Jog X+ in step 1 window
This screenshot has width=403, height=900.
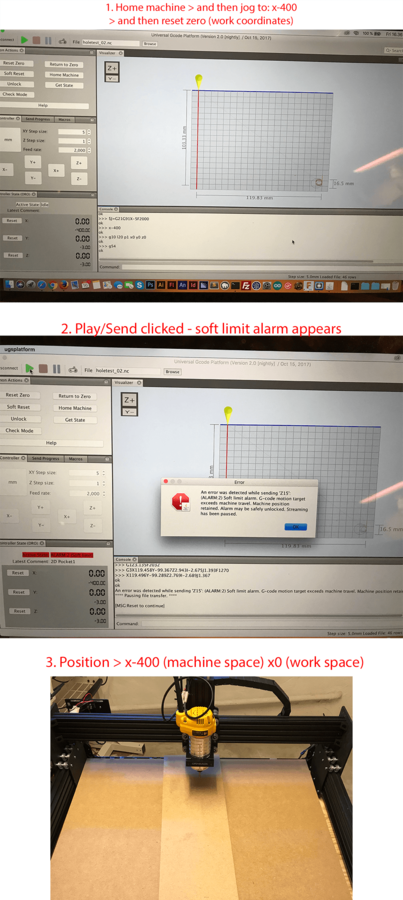pyautogui.click(x=56, y=170)
